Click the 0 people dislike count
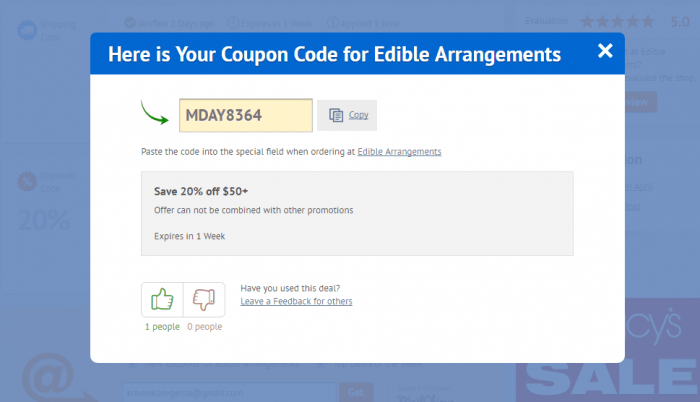Screen dimensions: 700x402 coord(204,327)
